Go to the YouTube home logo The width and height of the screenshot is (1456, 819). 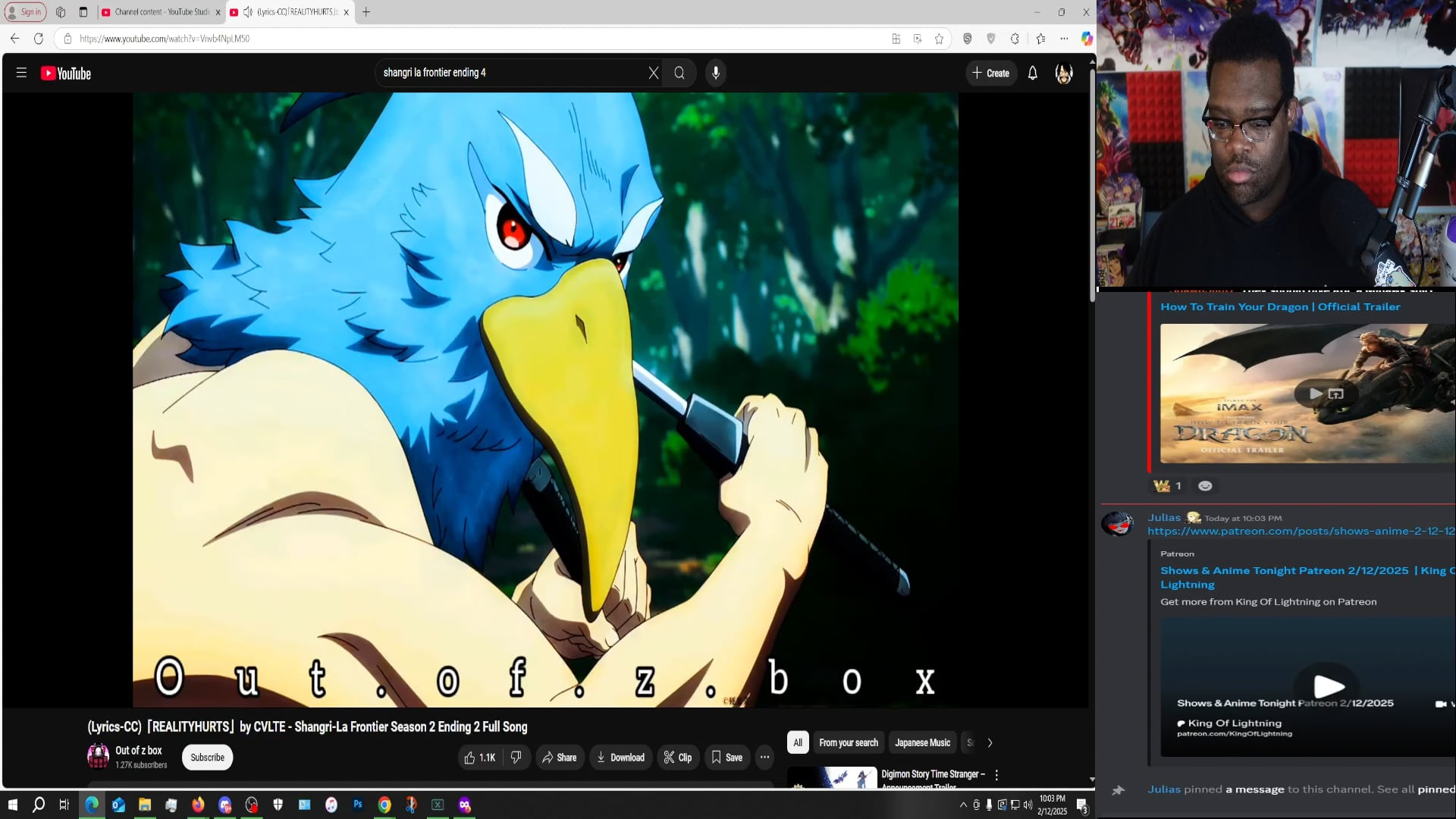click(66, 74)
